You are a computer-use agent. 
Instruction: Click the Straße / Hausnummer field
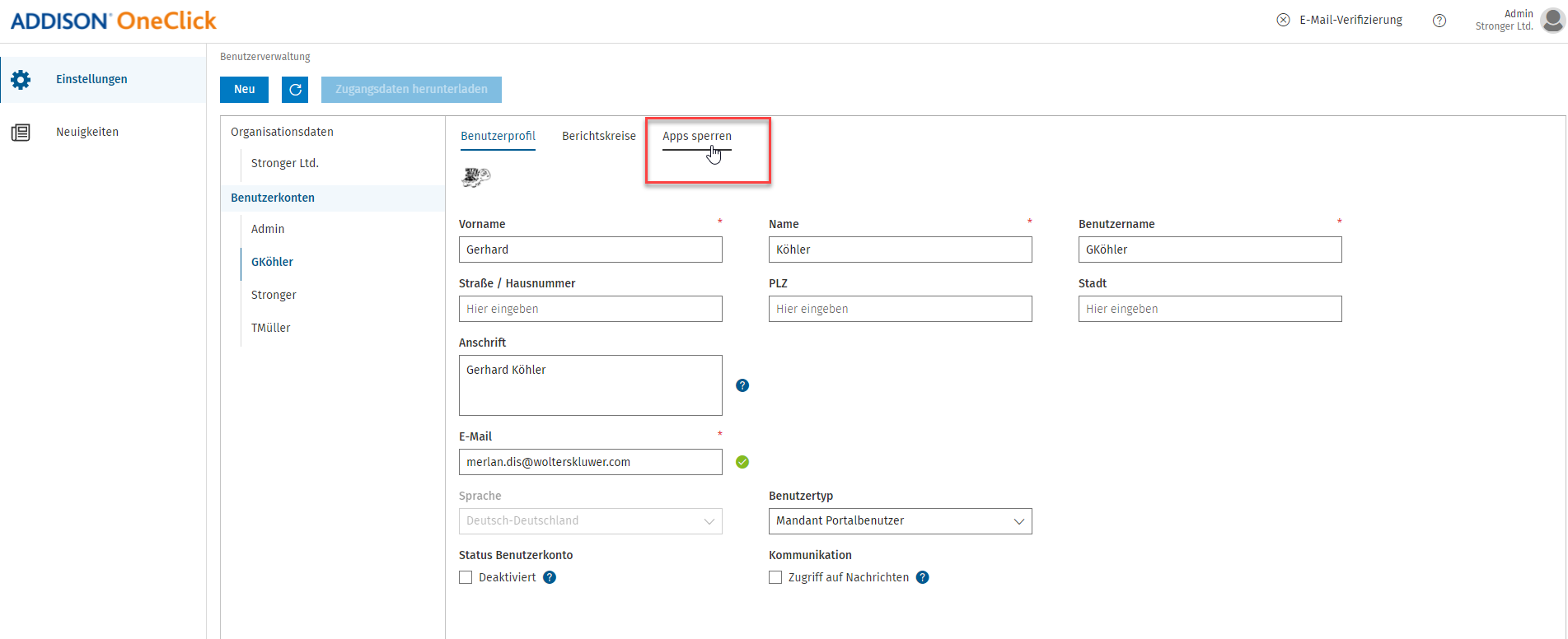591,309
